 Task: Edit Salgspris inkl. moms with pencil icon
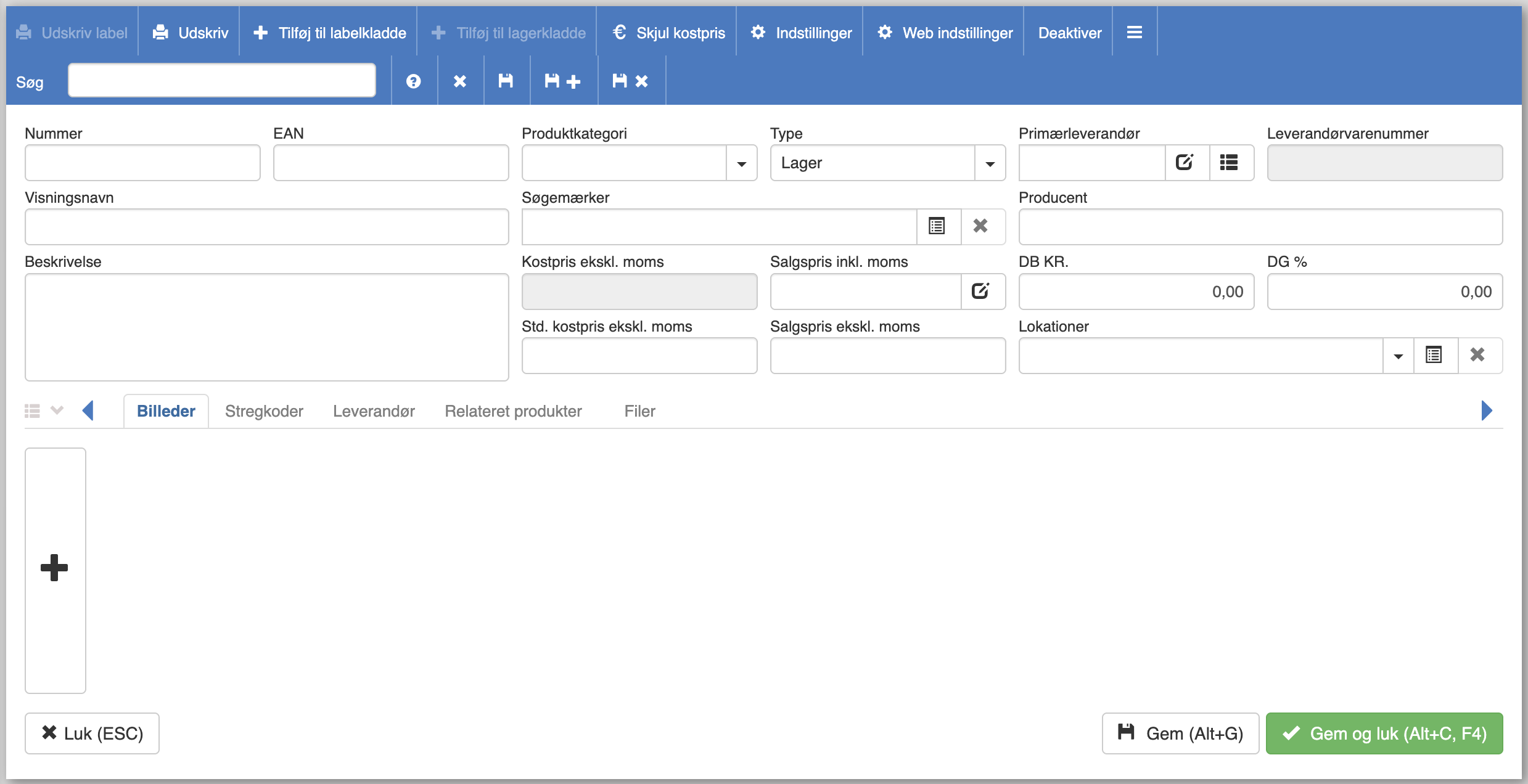click(x=980, y=291)
